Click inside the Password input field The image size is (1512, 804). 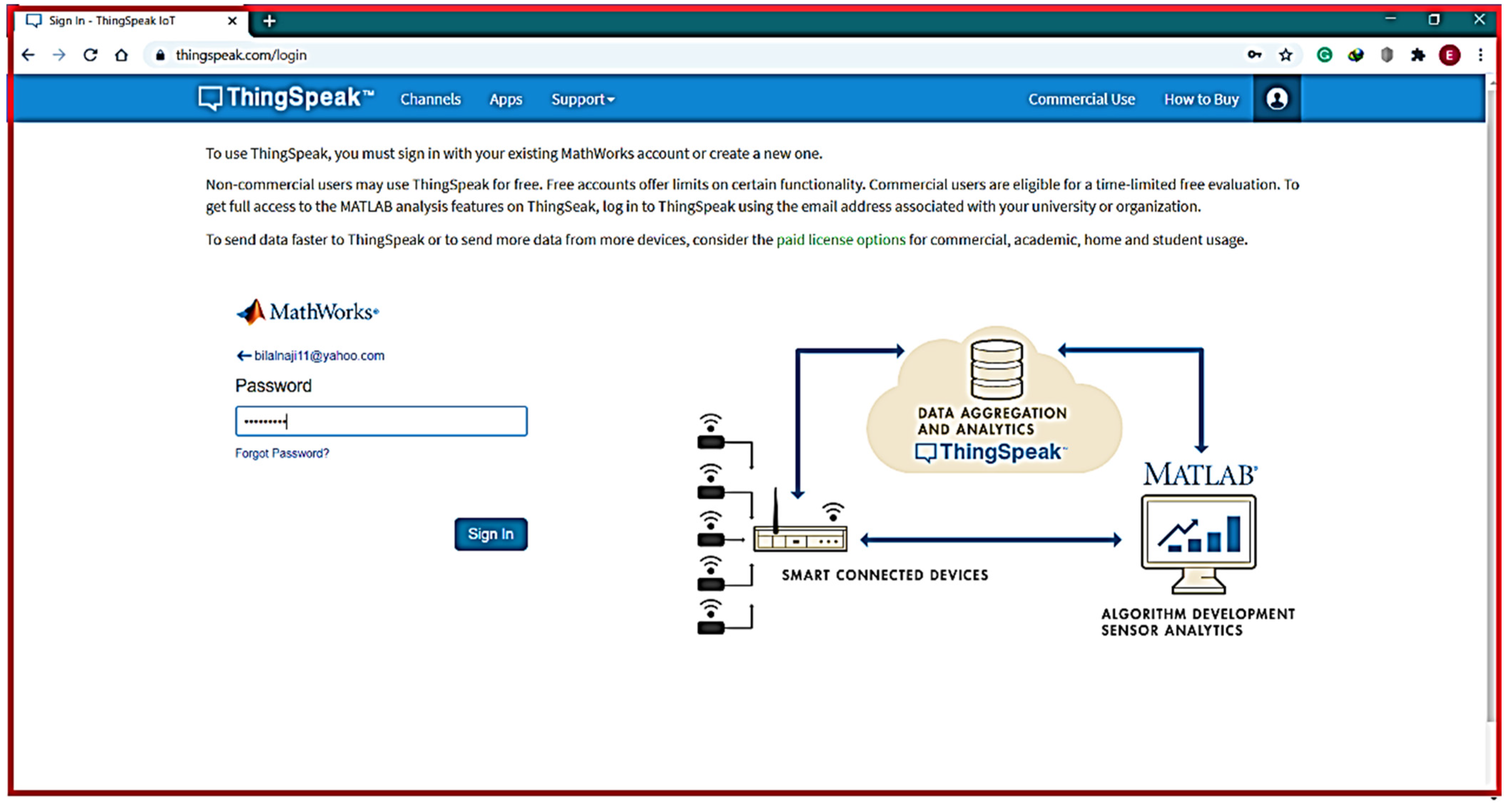[x=381, y=421]
